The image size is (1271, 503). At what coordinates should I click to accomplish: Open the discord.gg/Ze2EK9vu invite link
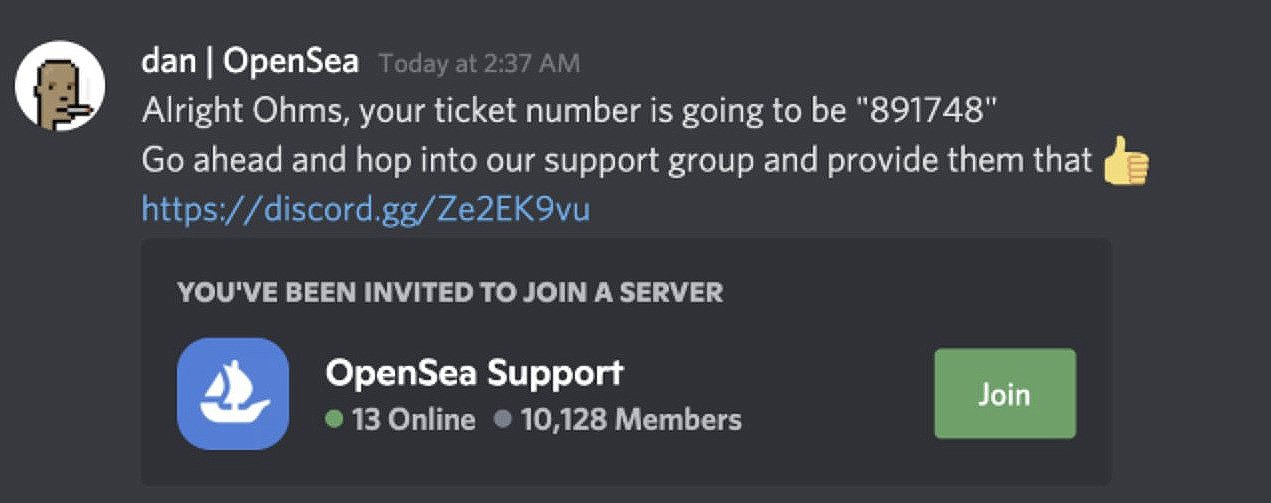(365, 209)
